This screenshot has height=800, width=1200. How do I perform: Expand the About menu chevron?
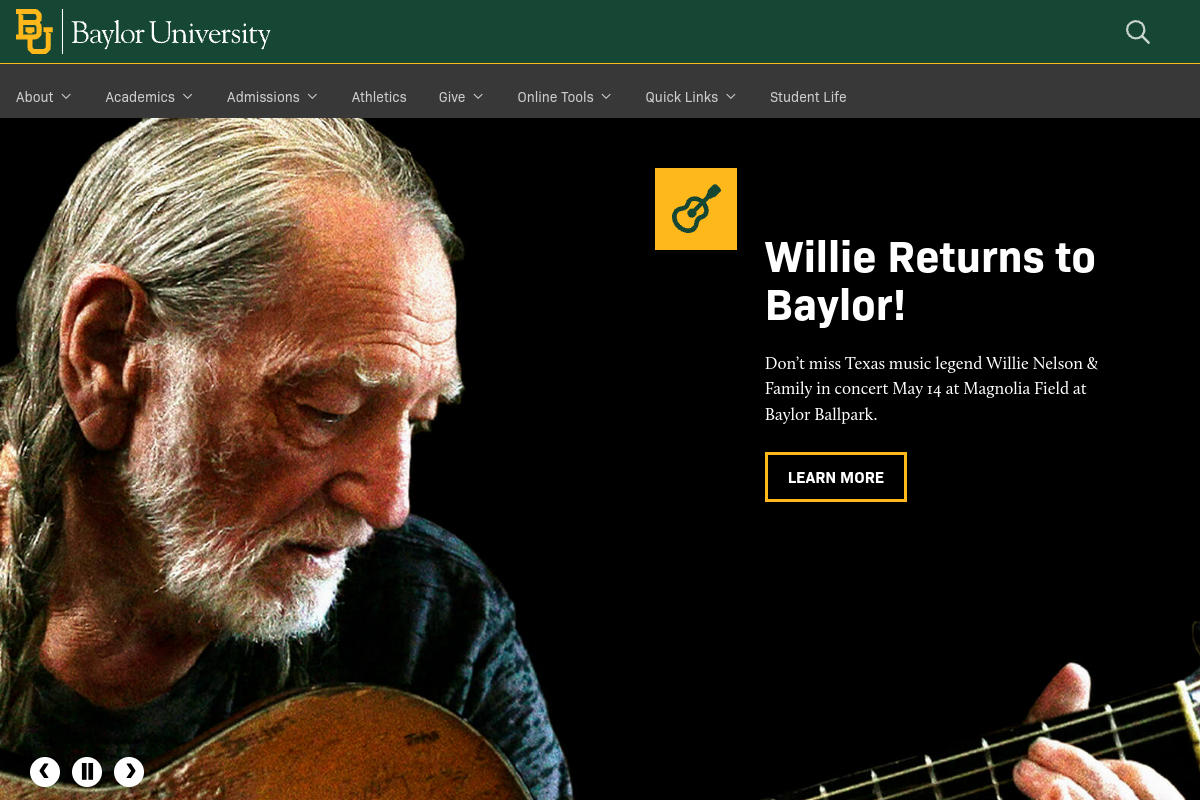click(x=67, y=97)
